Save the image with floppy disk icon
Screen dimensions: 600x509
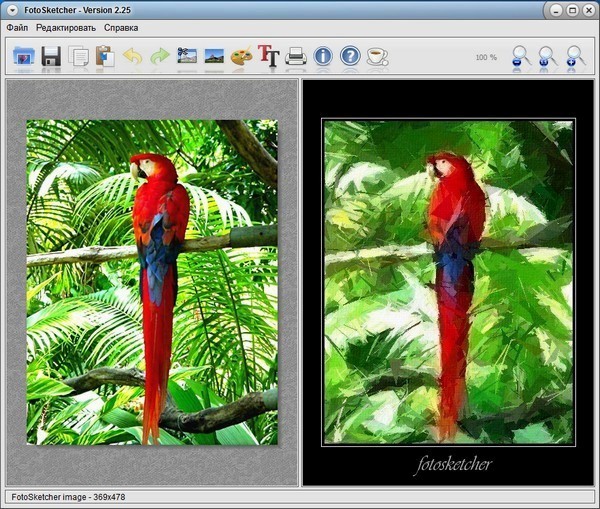click(51, 57)
